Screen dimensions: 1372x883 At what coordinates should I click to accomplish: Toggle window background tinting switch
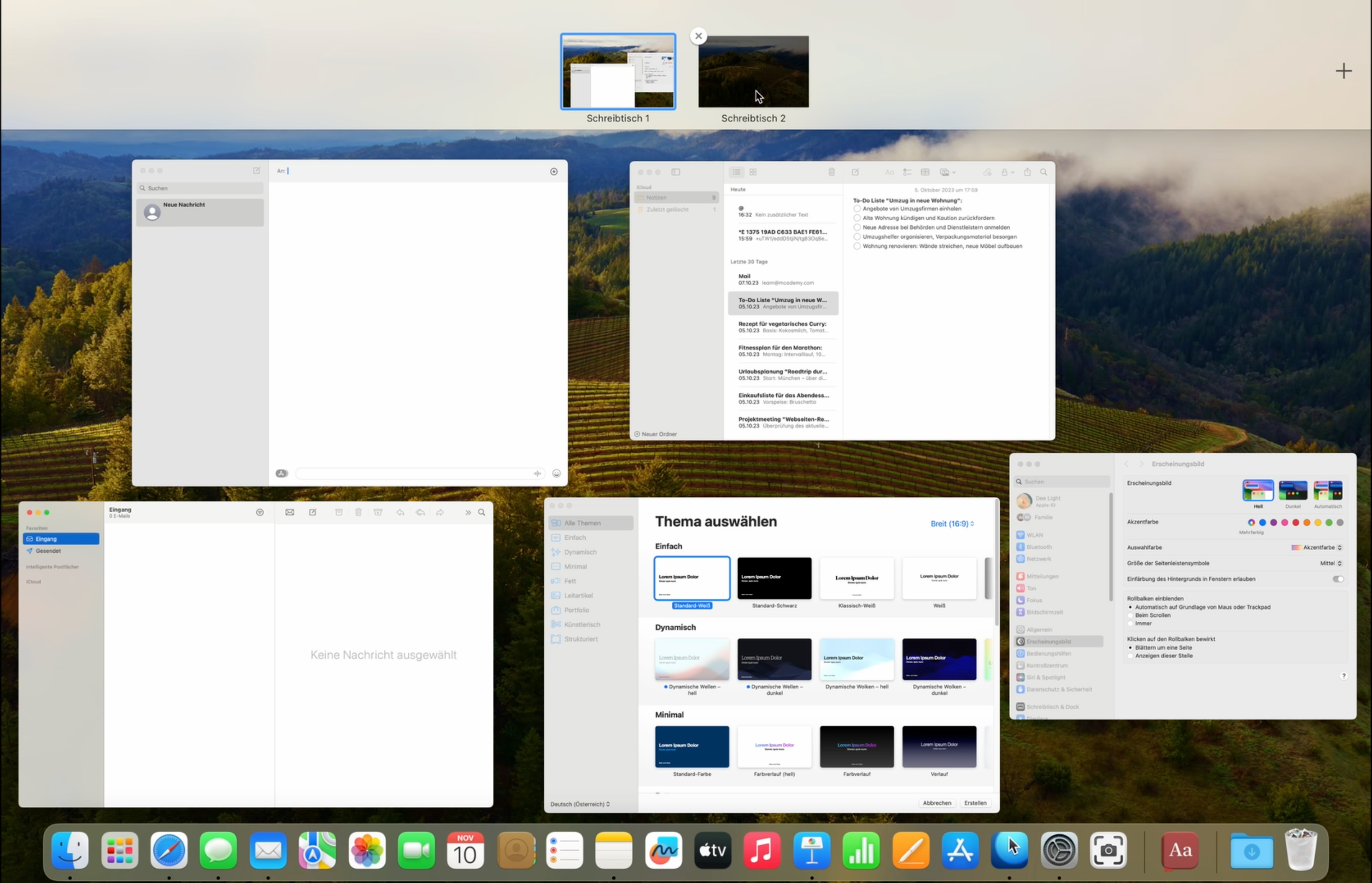click(x=1338, y=579)
